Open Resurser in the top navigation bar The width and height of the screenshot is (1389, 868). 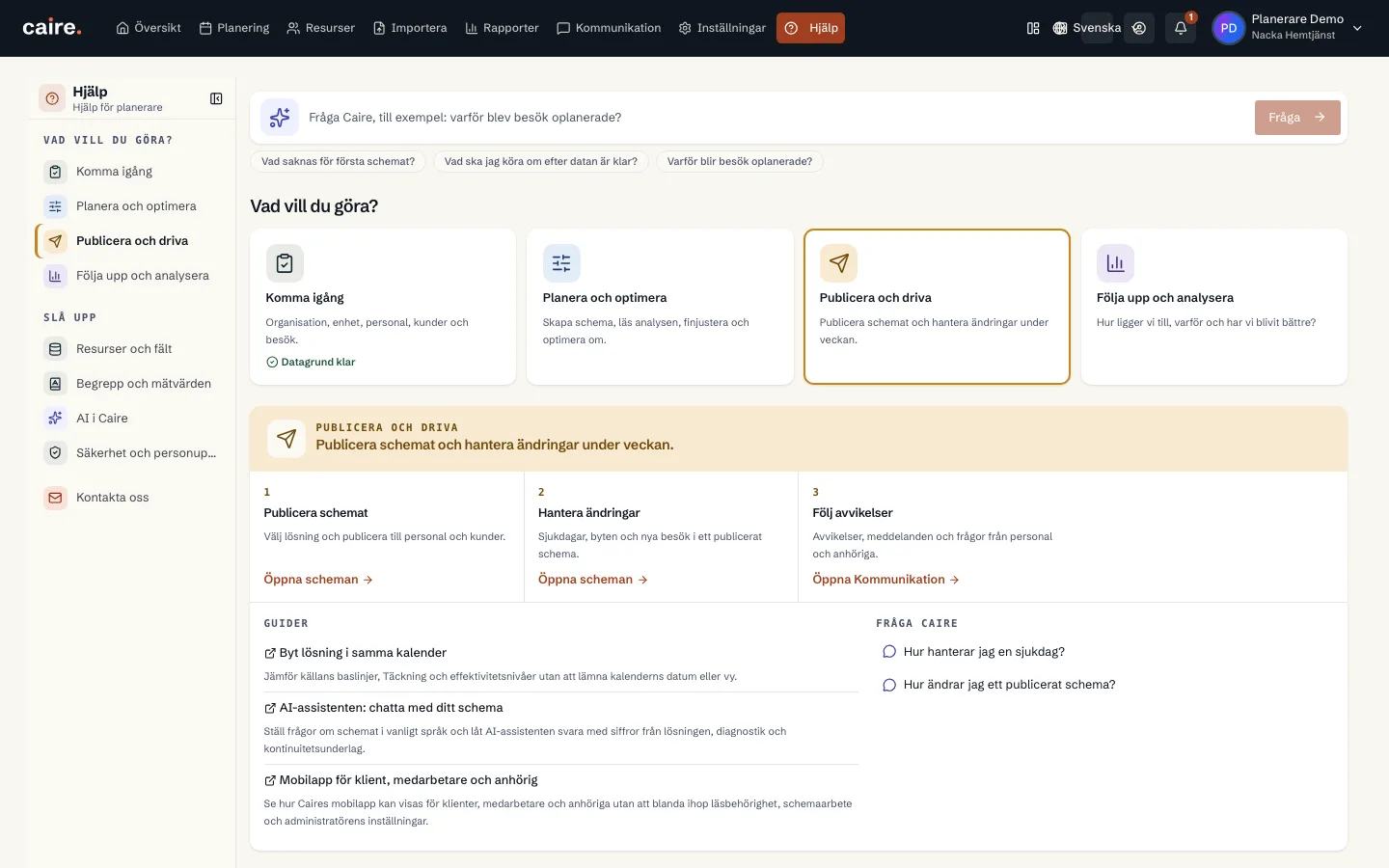[321, 28]
